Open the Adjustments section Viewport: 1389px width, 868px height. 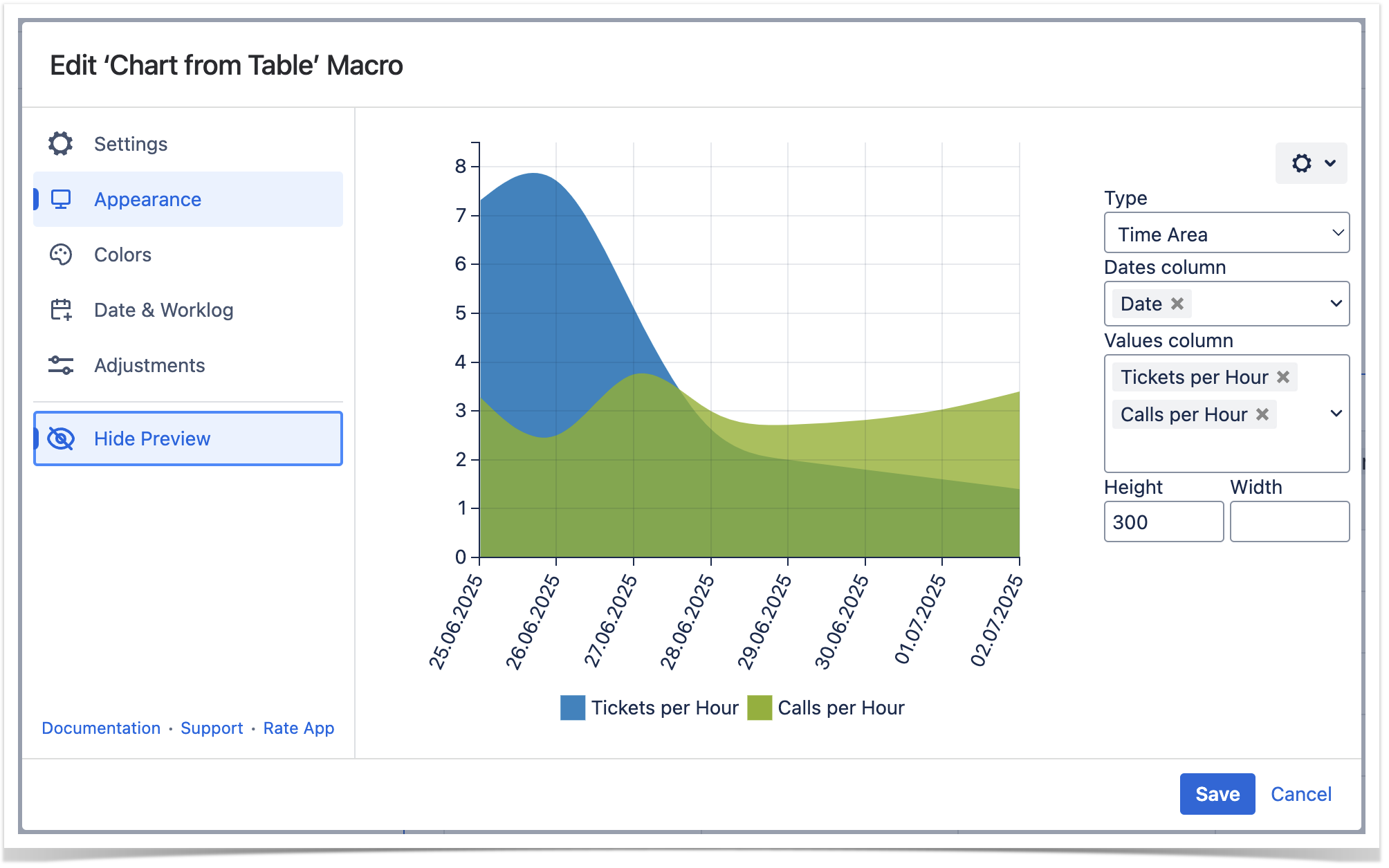(x=149, y=365)
